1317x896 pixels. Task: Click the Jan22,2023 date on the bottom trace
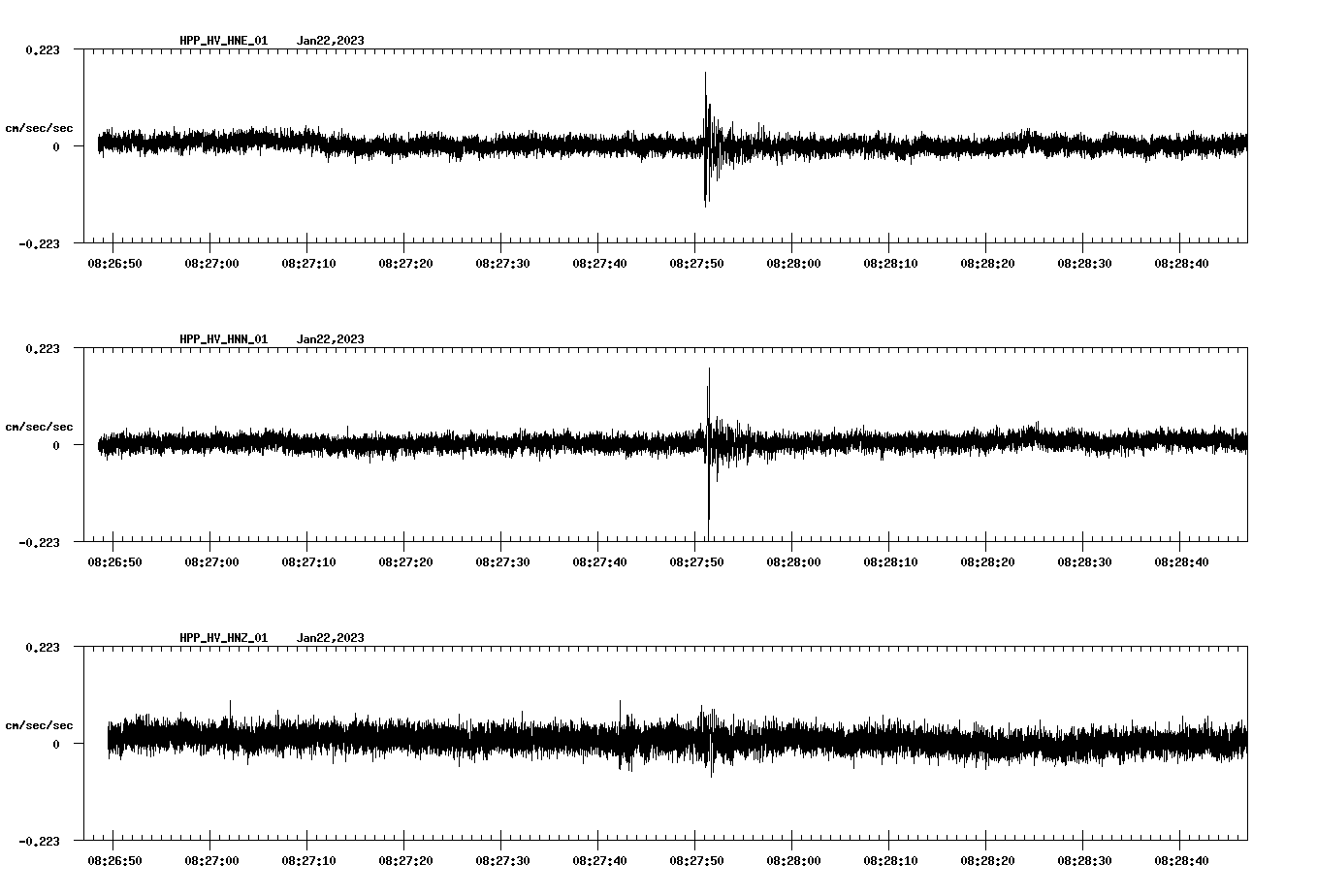point(331,637)
